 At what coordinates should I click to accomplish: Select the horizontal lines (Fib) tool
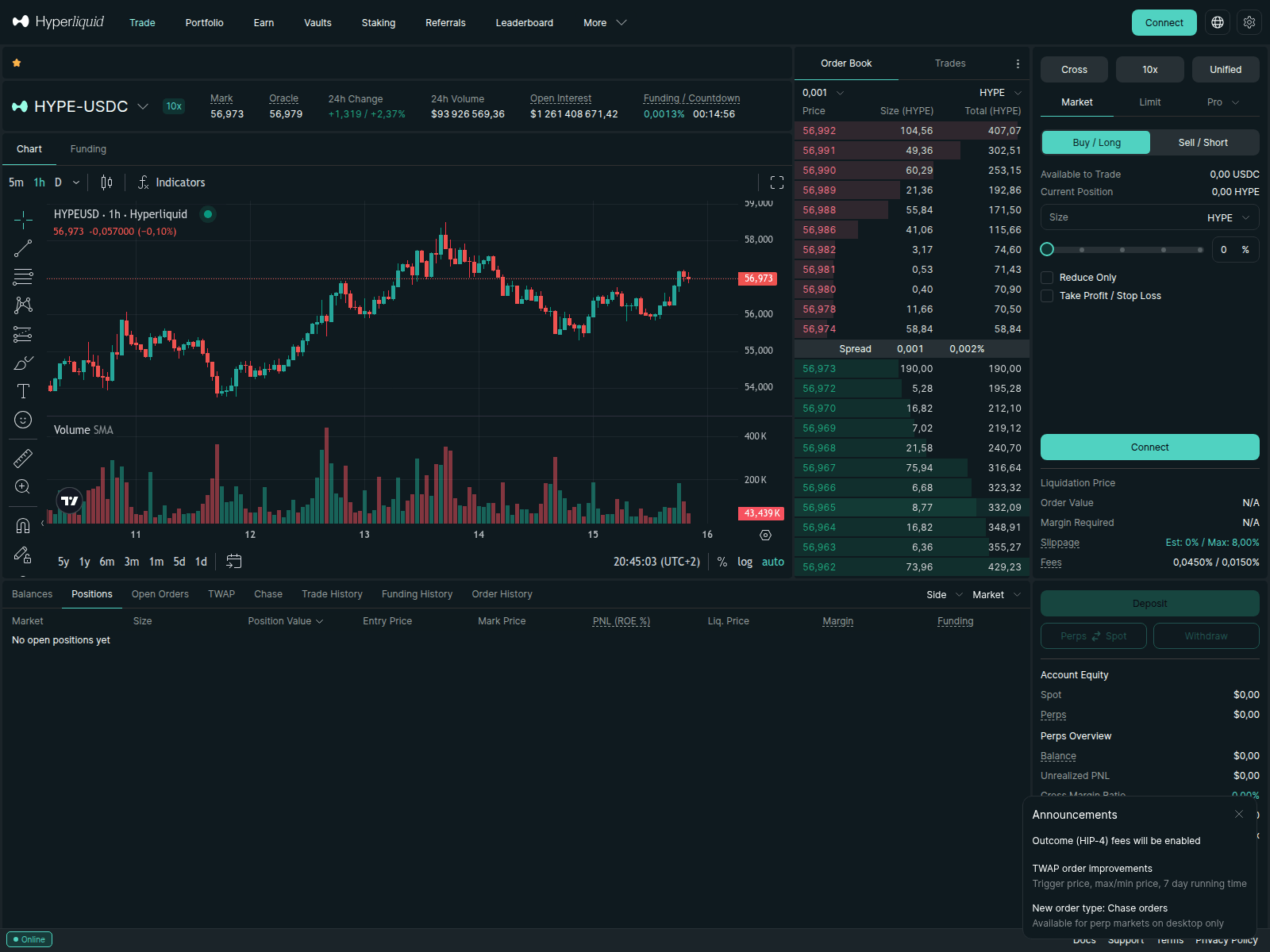[23, 277]
